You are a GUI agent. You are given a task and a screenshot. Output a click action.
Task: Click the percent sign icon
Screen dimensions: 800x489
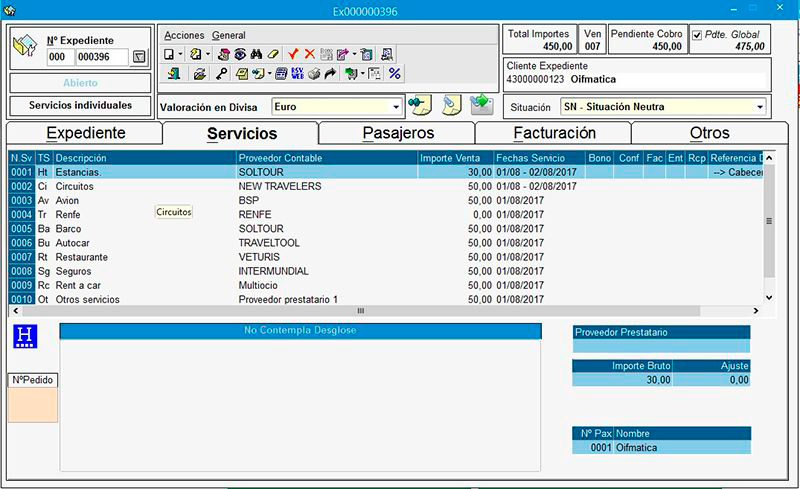pos(394,74)
